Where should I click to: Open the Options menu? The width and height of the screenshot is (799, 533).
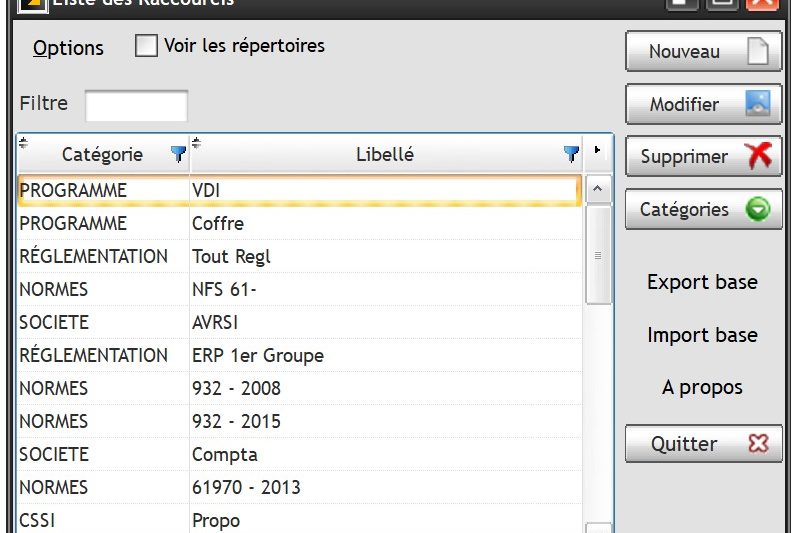[68, 48]
